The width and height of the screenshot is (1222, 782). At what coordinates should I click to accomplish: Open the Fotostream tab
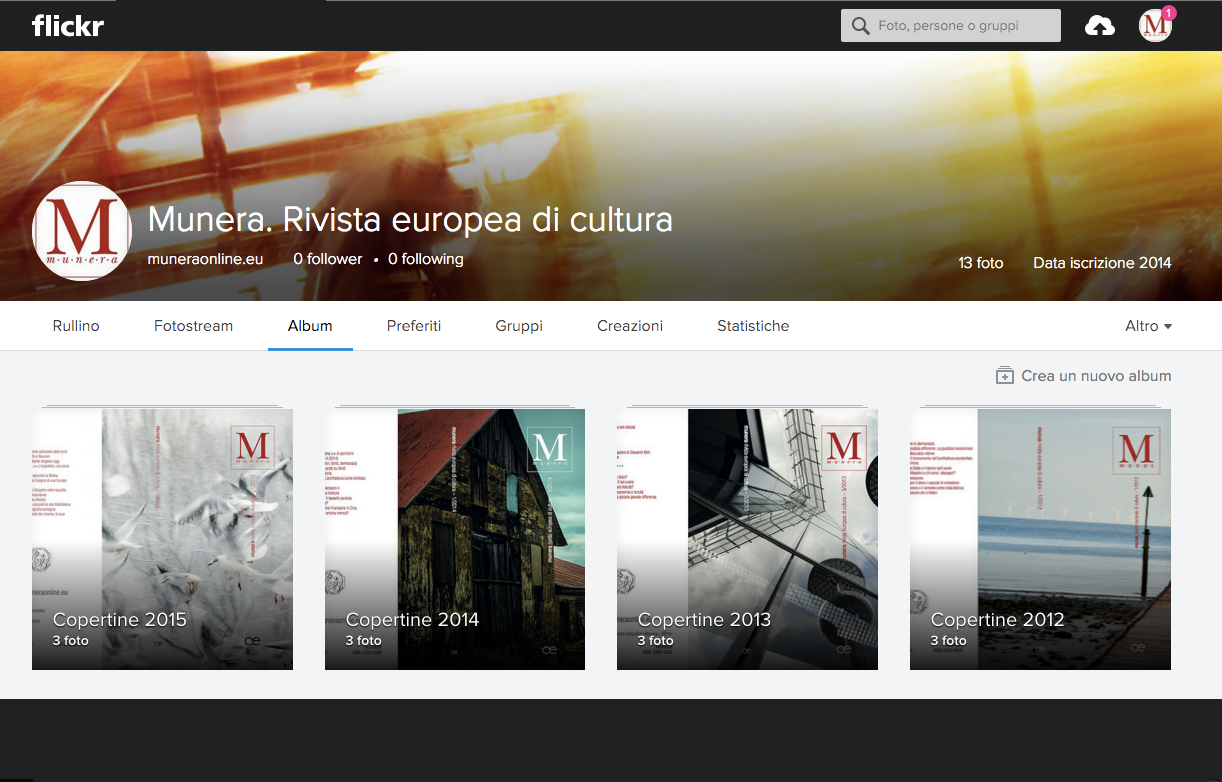(x=193, y=326)
